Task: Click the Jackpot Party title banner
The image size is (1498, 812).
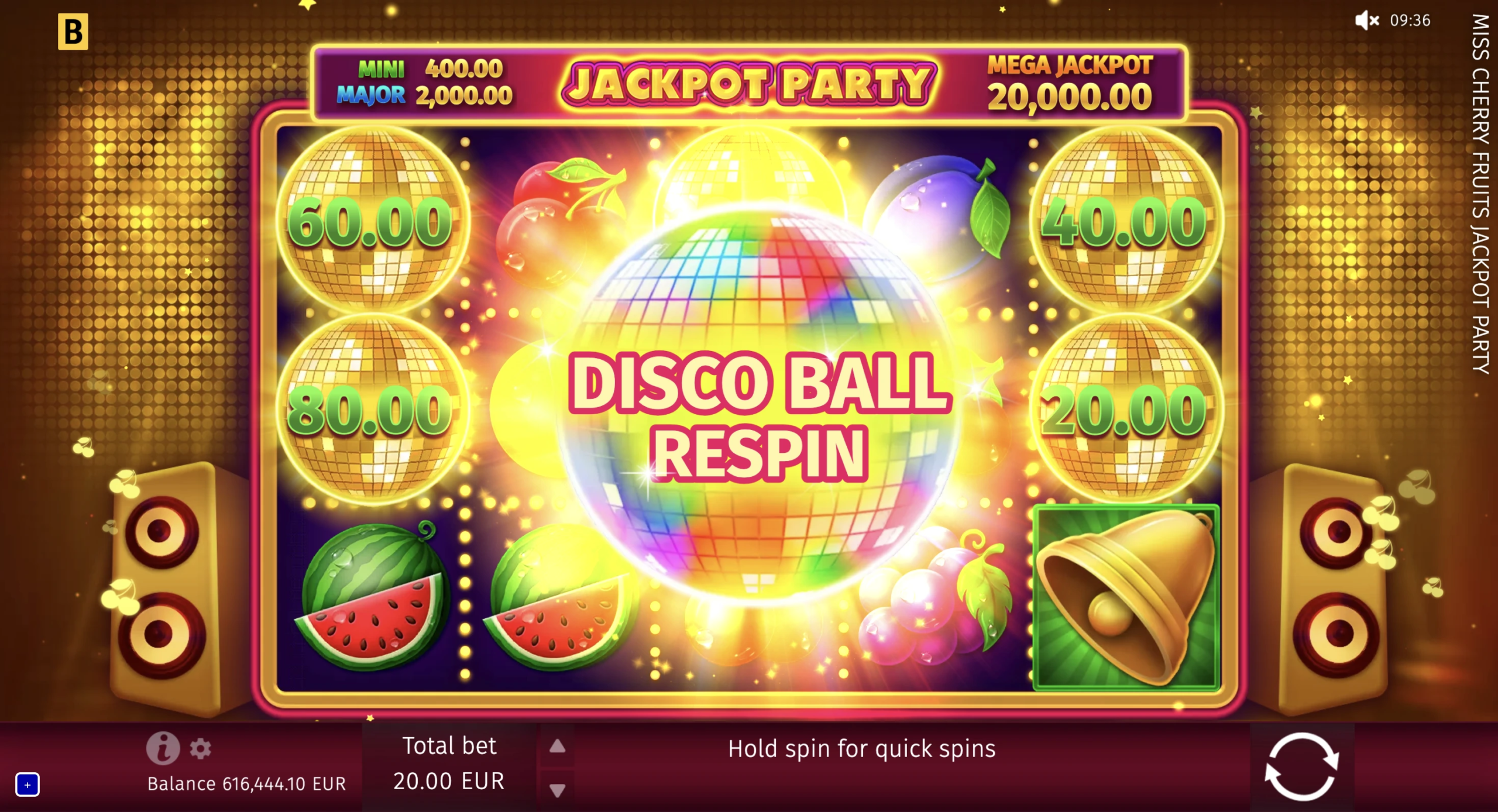Action: [749, 85]
